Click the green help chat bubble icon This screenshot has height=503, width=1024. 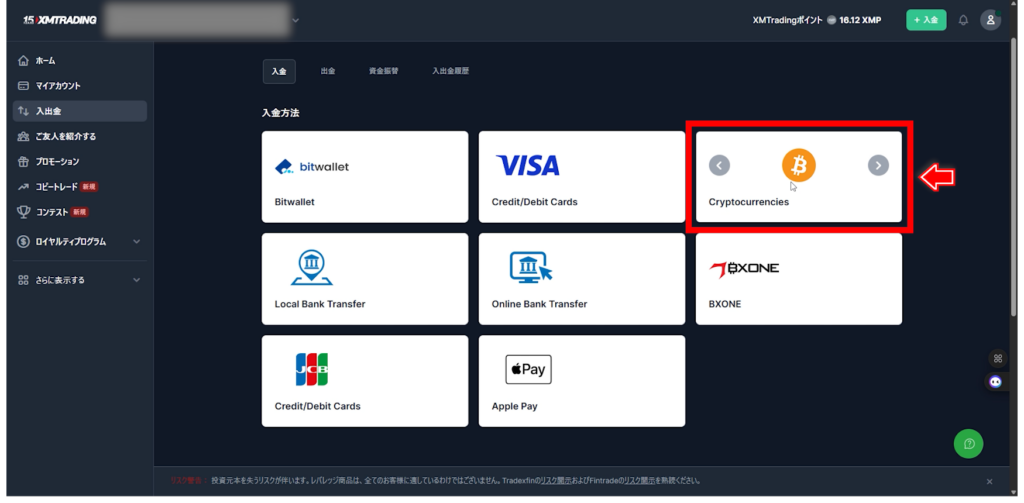(x=968, y=443)
